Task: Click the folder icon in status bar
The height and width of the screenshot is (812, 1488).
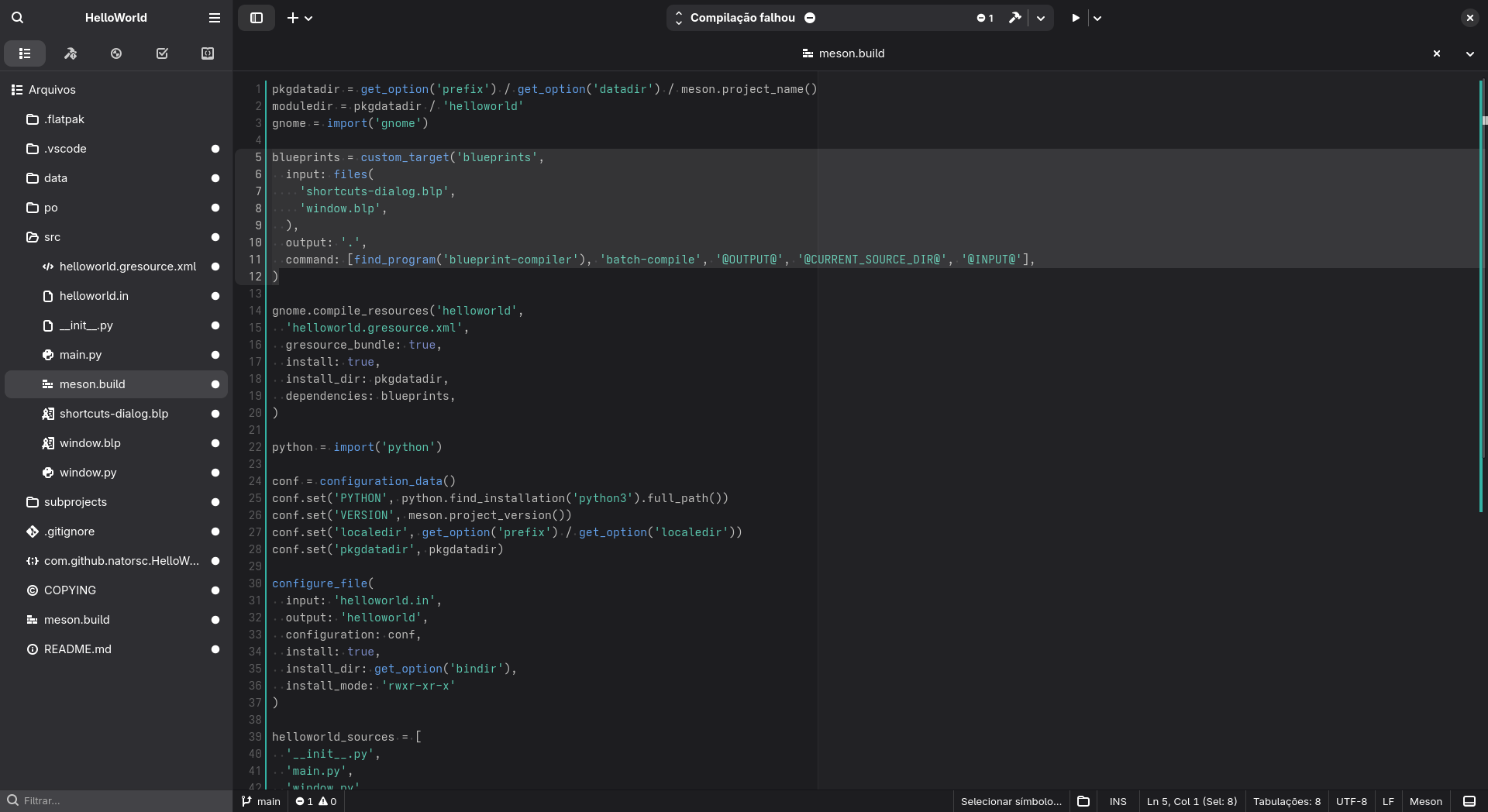Action: [x=1083, y=801]
